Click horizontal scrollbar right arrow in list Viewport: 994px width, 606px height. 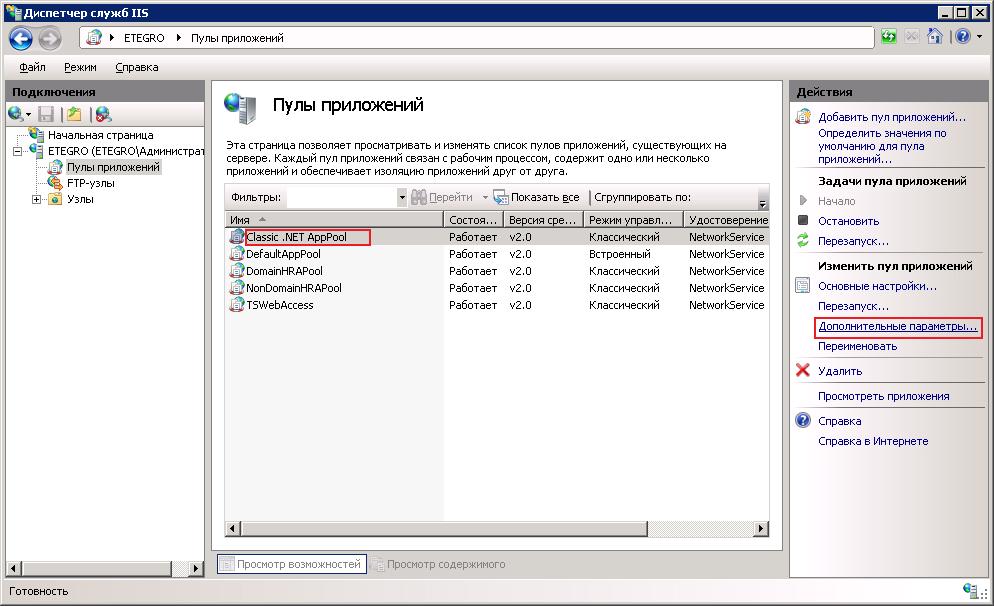(761, 528)
